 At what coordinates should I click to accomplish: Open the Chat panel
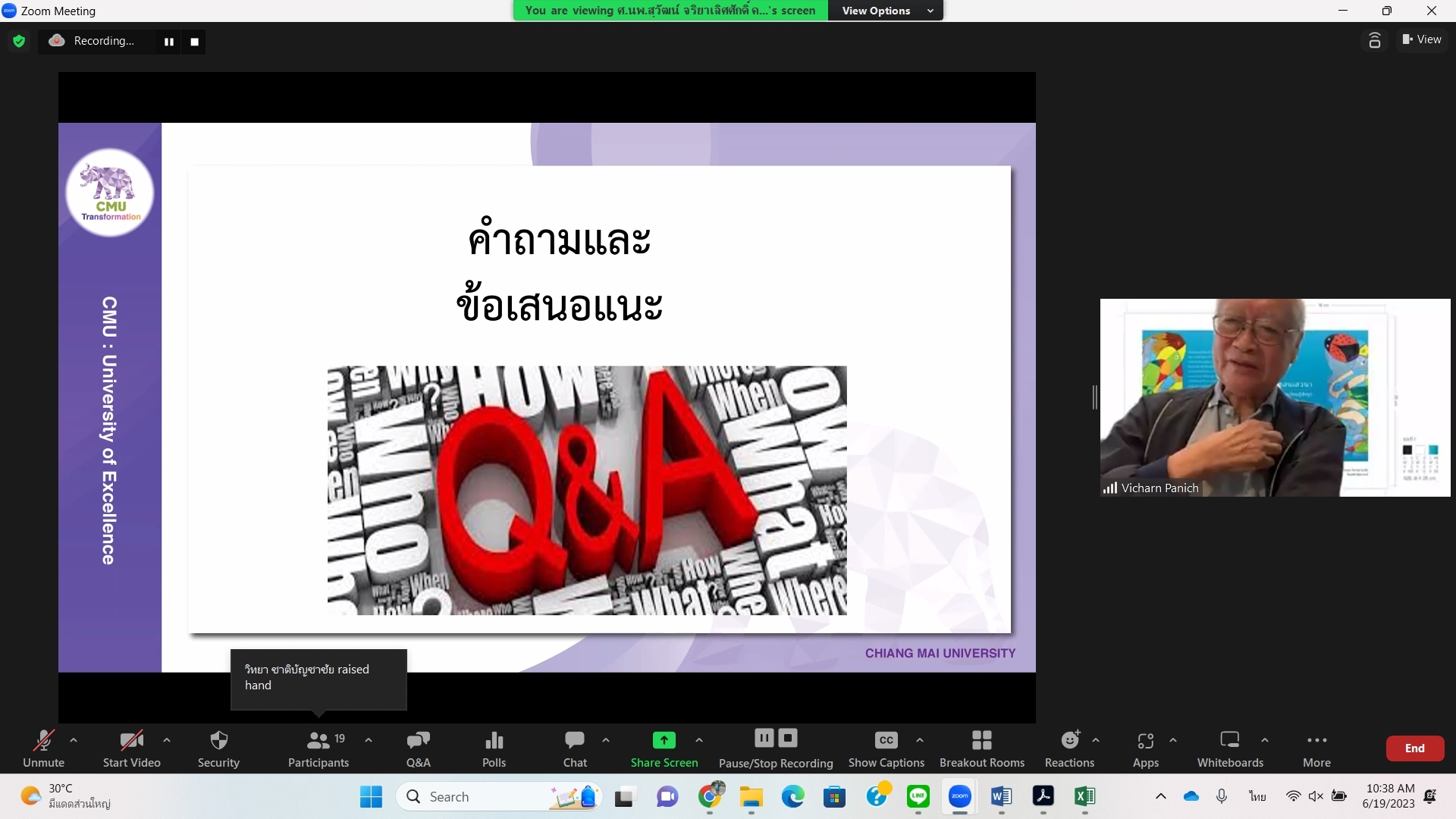tap(575, 748)
